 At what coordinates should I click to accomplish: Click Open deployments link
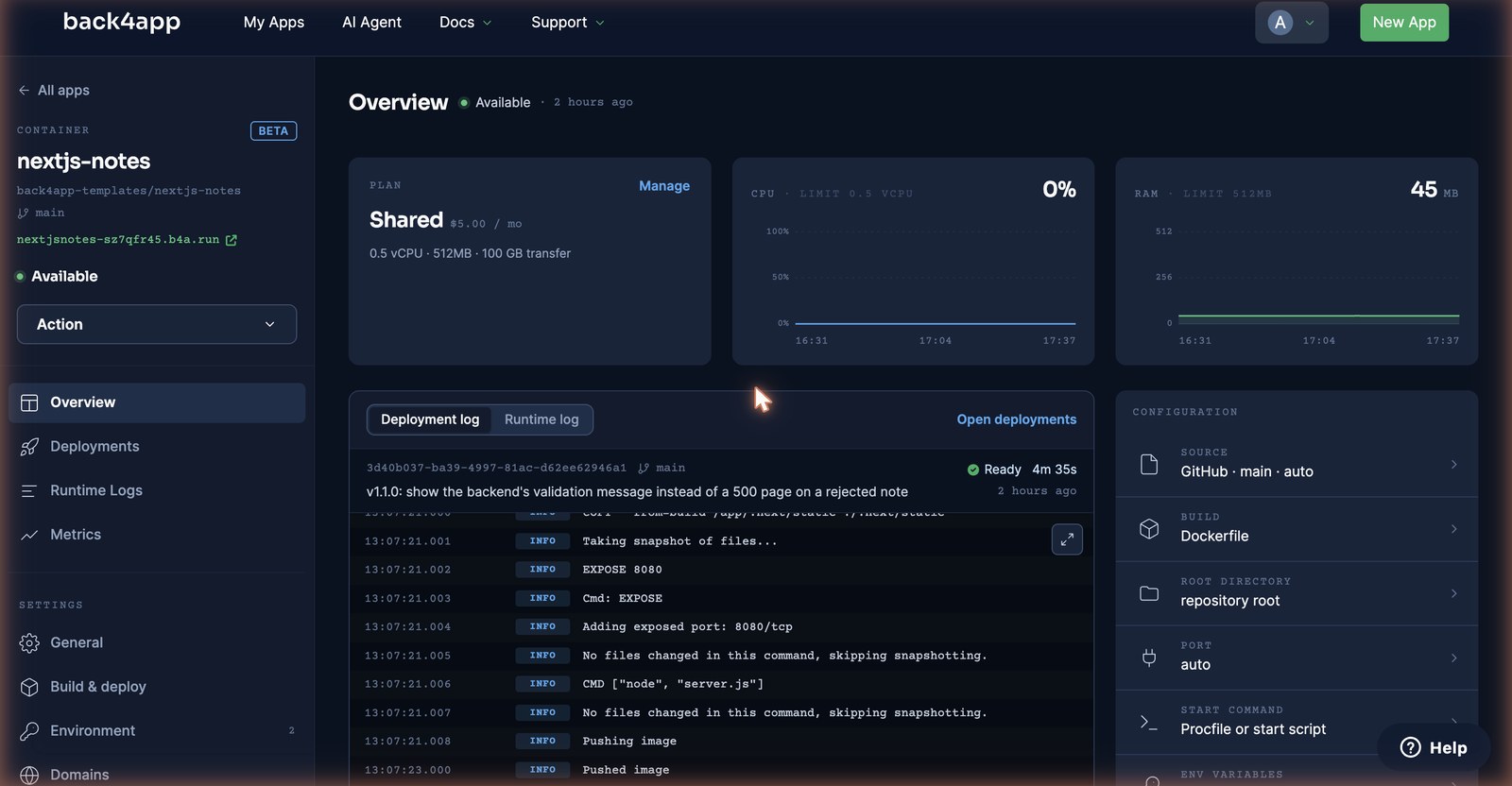pos(1016,419)
